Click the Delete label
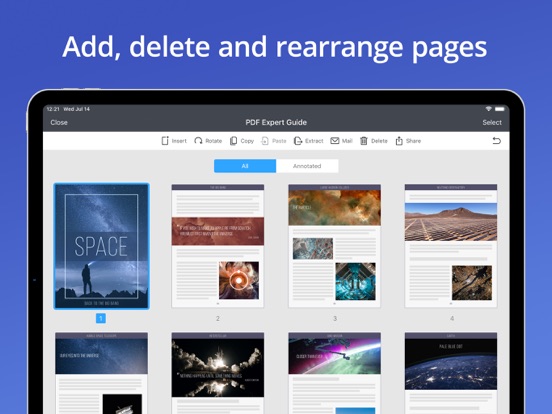Image resolution: width=552 pixels, height=414 pixels. coord(379,141)
